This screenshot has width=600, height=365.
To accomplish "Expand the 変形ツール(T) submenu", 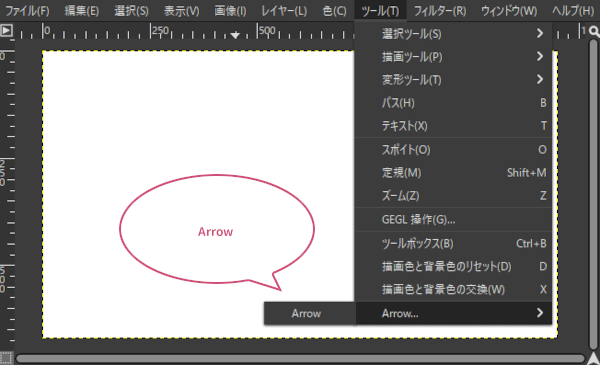I will (x=453, y=80).
